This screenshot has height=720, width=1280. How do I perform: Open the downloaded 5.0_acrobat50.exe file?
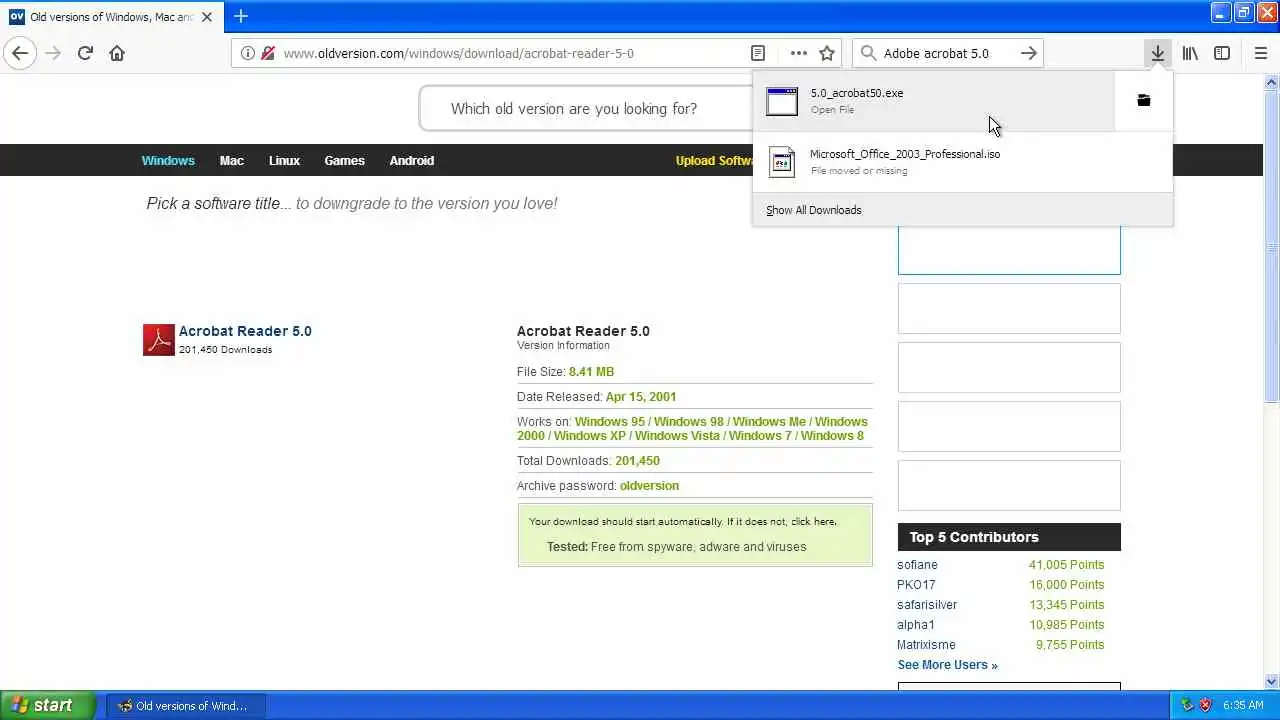point(933,101)
